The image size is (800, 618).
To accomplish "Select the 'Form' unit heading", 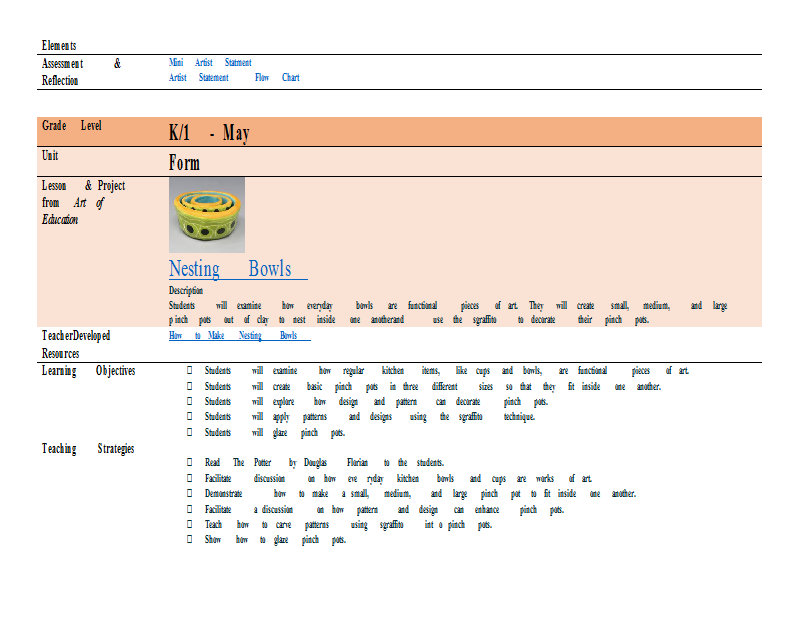I will tap(184, 163).
